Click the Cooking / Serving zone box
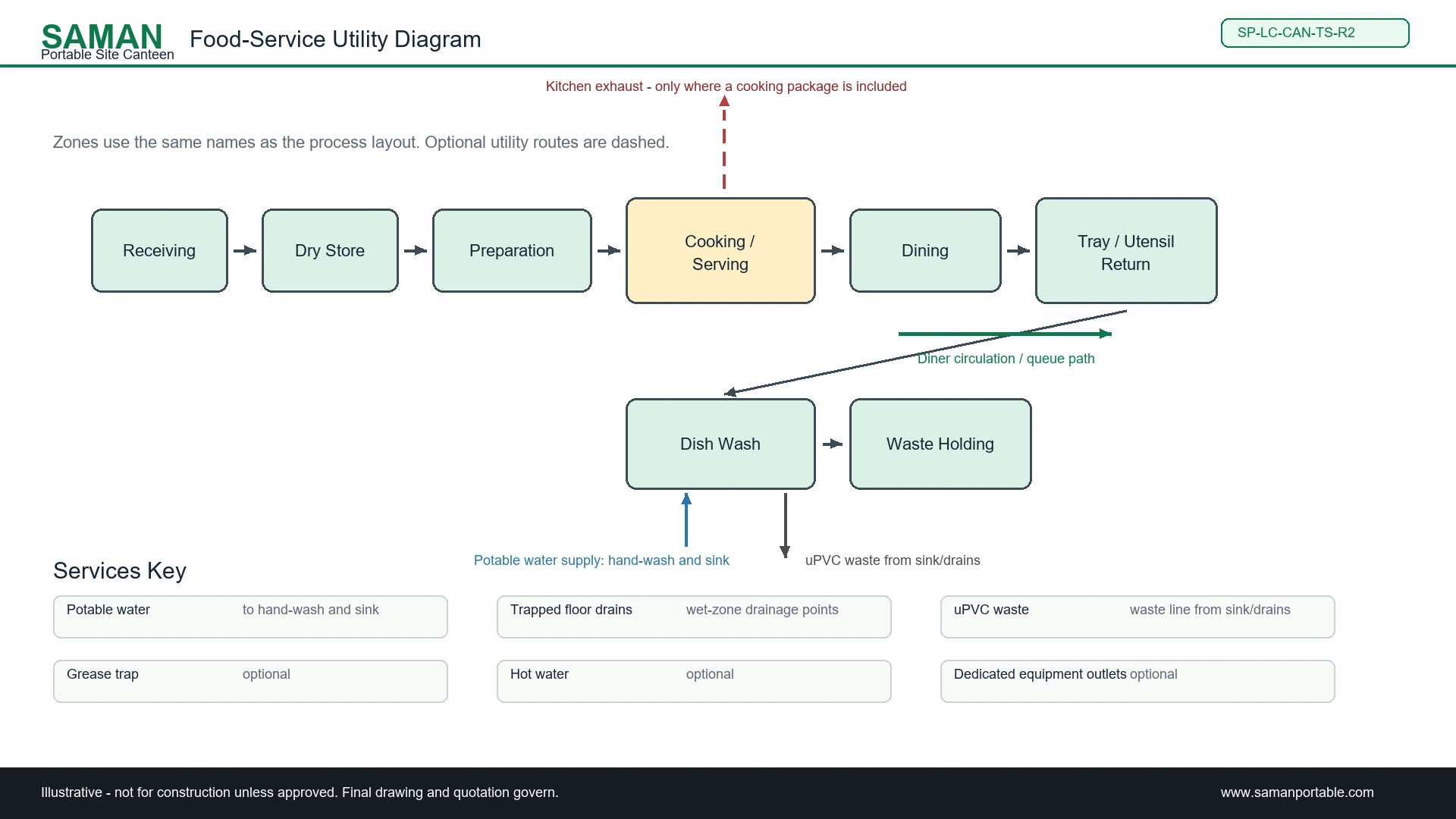 point(720,251)
